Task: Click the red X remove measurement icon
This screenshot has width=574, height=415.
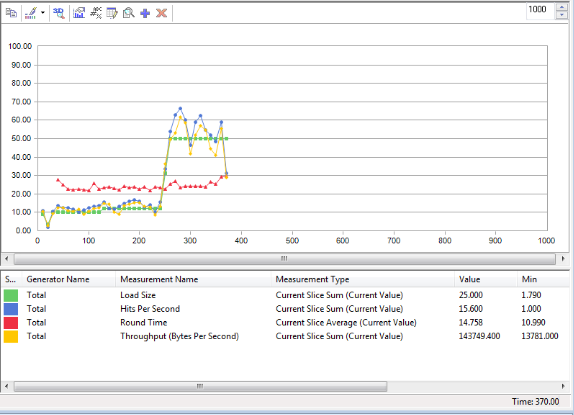Action: pyautogui.click(x=161, y=13)
